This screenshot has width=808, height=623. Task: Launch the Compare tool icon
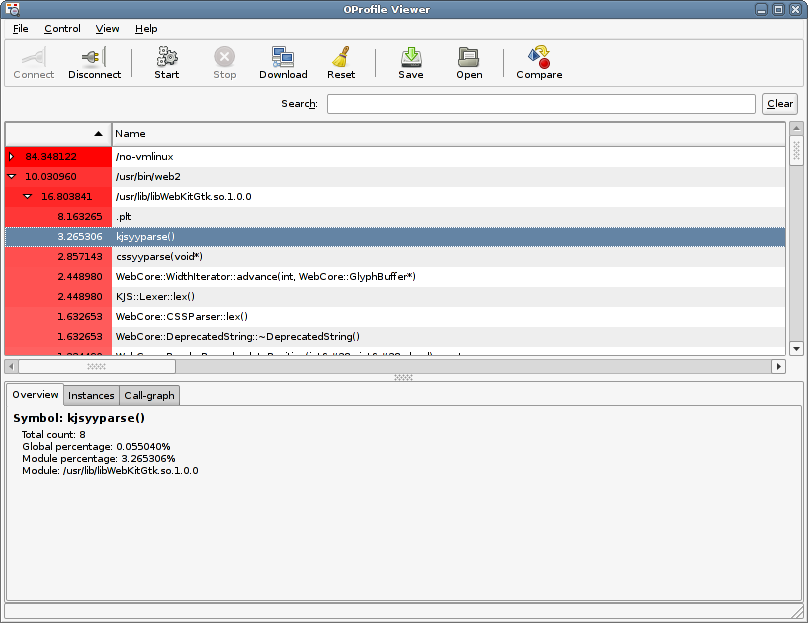pos(539,58)
